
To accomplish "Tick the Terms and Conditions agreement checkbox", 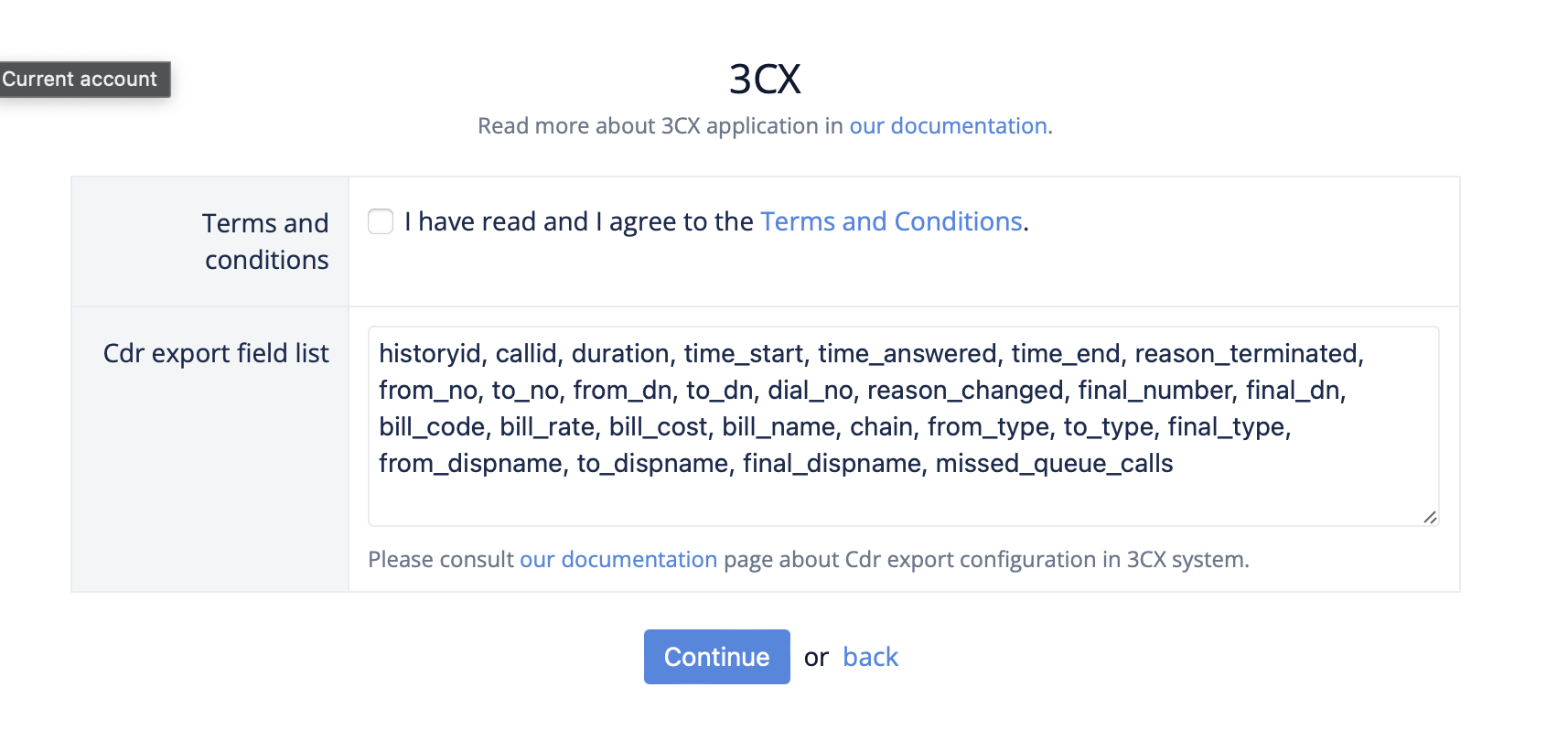I will coord(381,221).
